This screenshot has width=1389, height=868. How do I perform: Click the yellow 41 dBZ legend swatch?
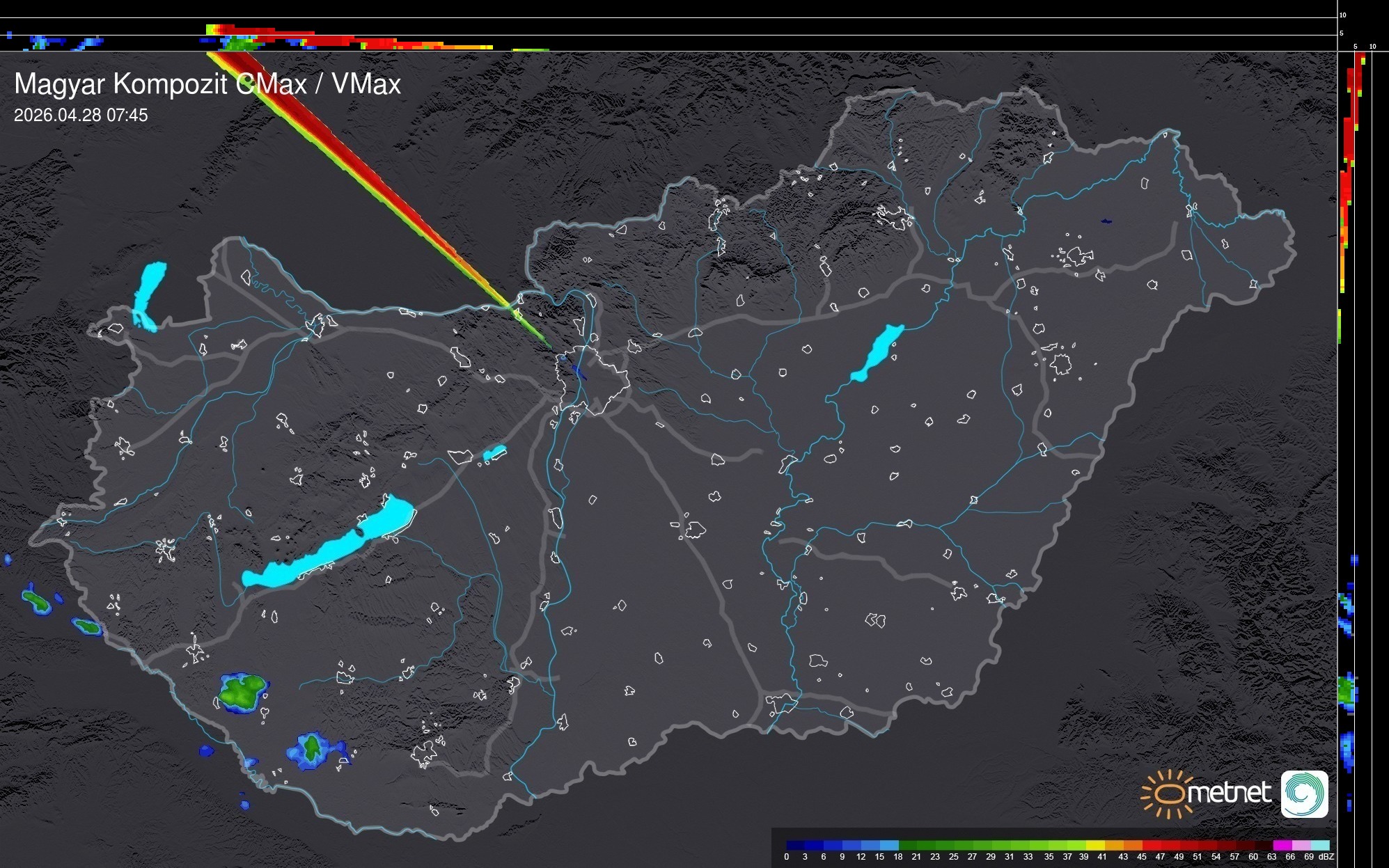1095,845
